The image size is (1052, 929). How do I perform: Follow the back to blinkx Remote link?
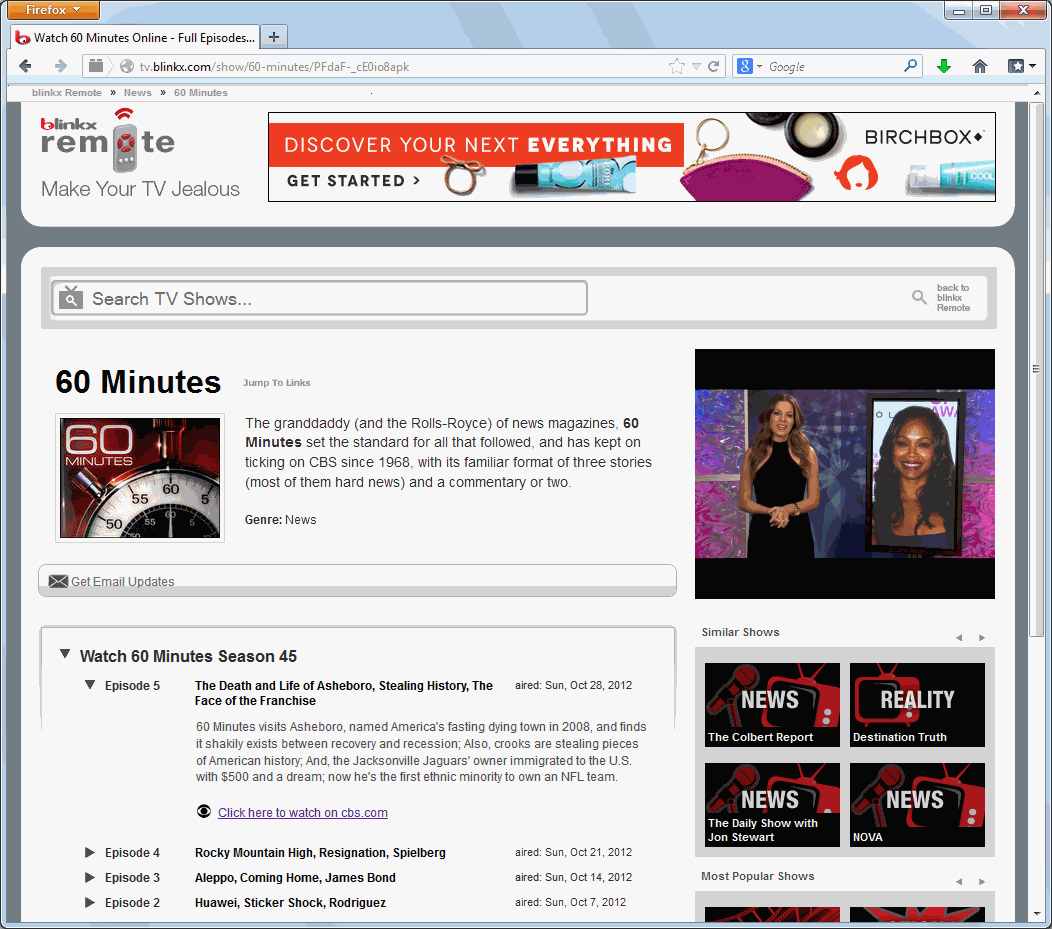(953, 298)
